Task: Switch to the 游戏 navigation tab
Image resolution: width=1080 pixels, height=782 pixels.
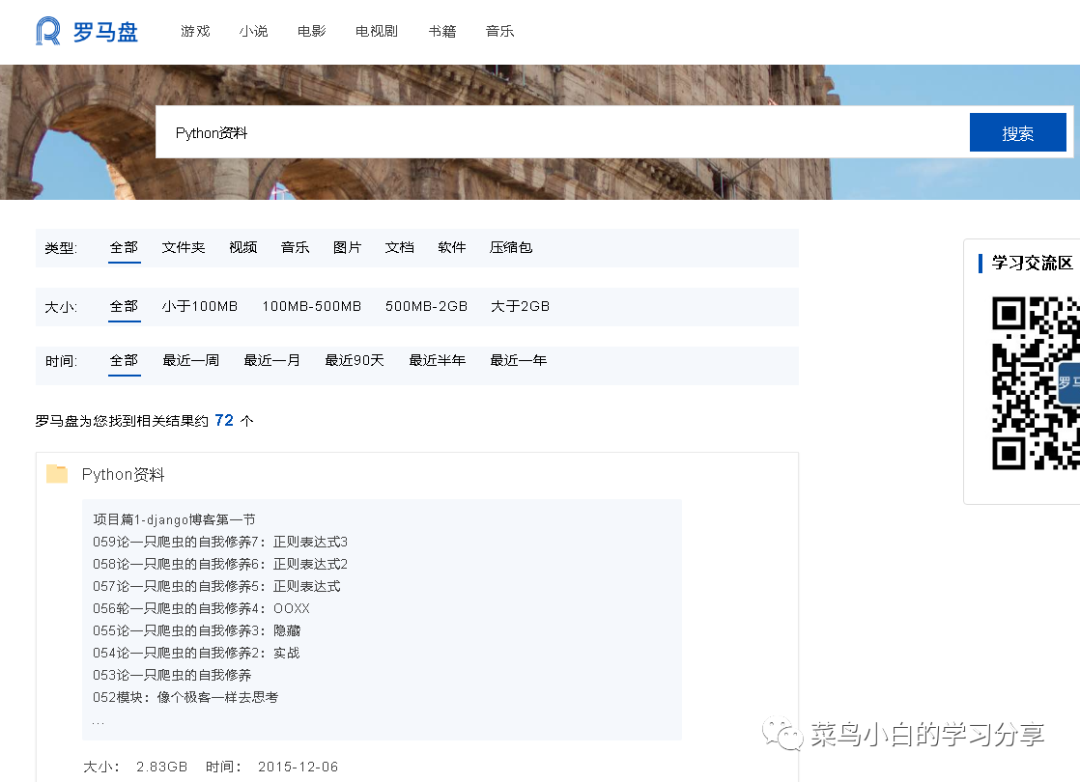Action: 195,31
